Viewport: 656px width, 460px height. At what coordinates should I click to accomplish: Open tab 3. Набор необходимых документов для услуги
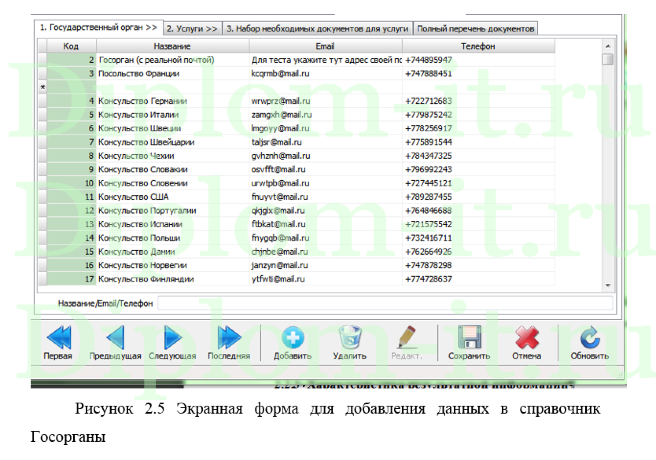click(x=317, y=28)
